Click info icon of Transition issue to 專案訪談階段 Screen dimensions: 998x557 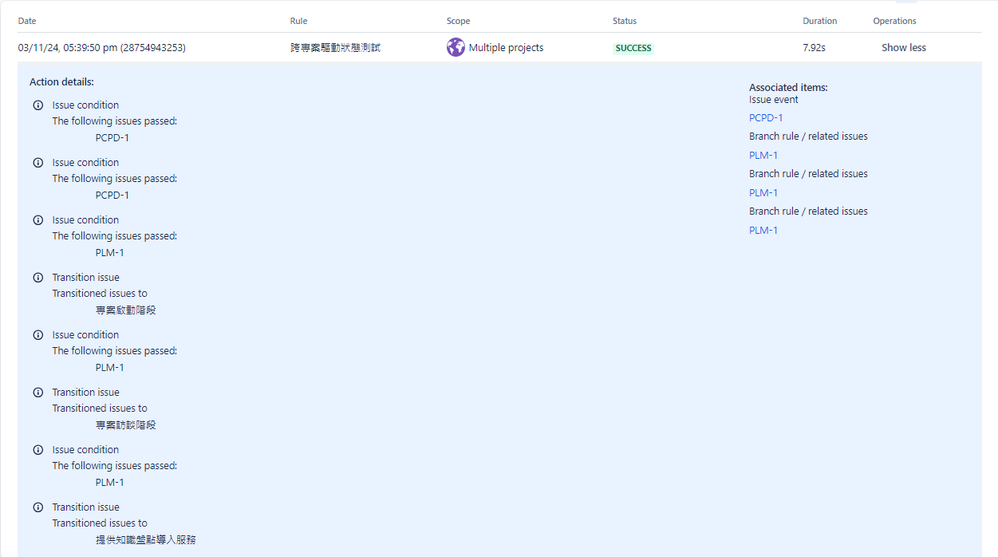point(38,392)
